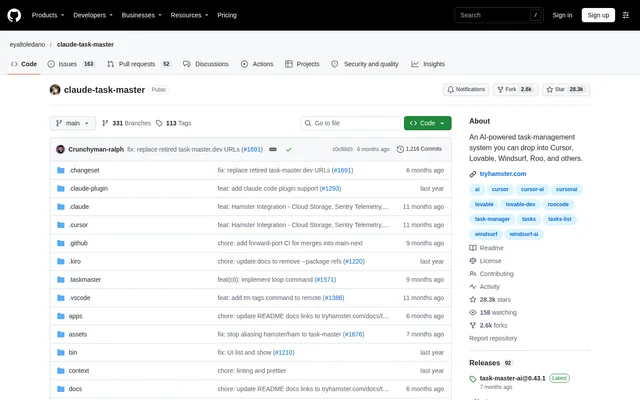Open the Contributing link in About
The image size is (640, 400).
tap(491, 274)
